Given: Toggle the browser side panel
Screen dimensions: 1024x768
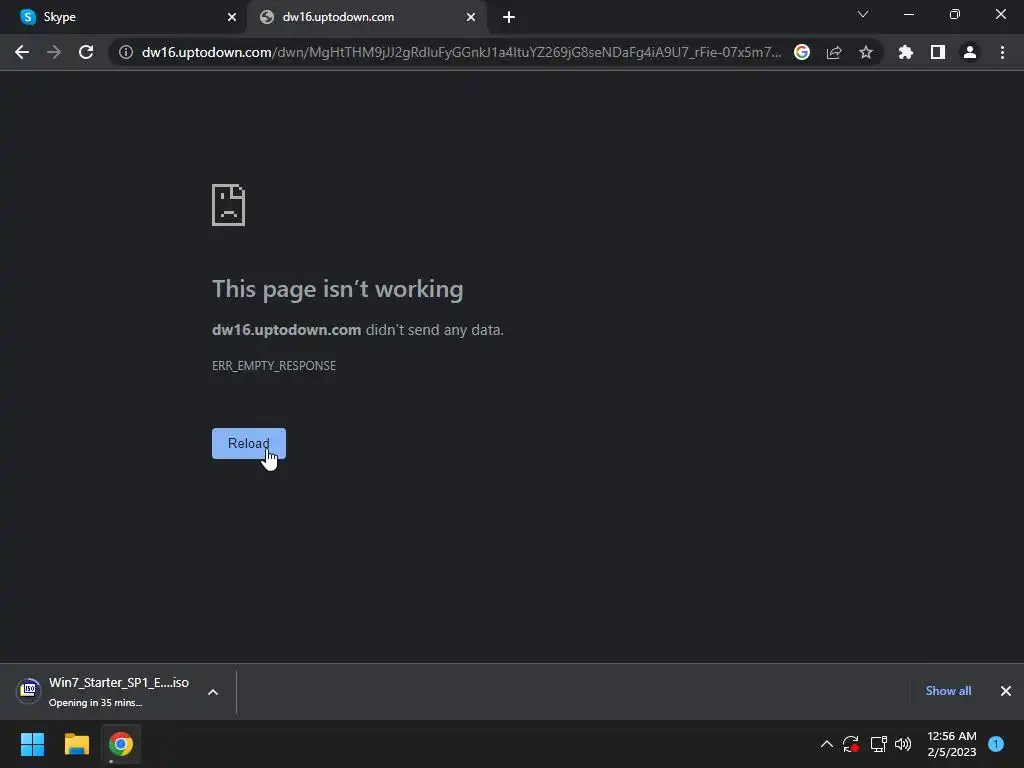Looking at the screenshot, I should (x=938, y=52).
